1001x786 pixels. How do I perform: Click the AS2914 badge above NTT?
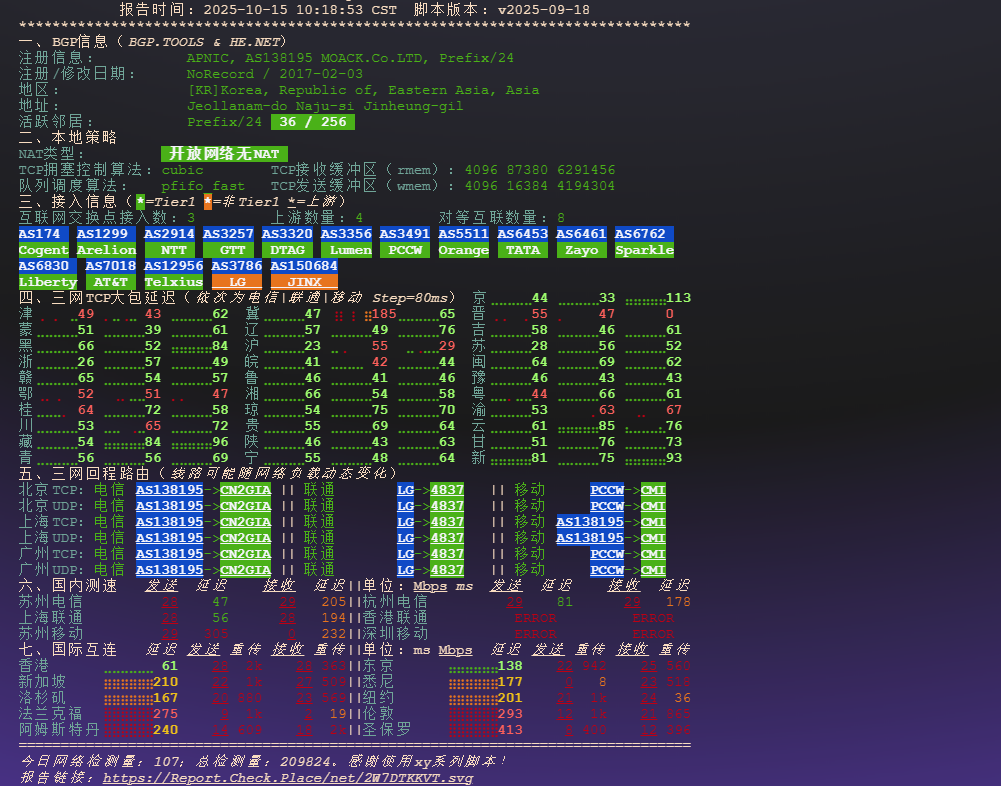169,234
